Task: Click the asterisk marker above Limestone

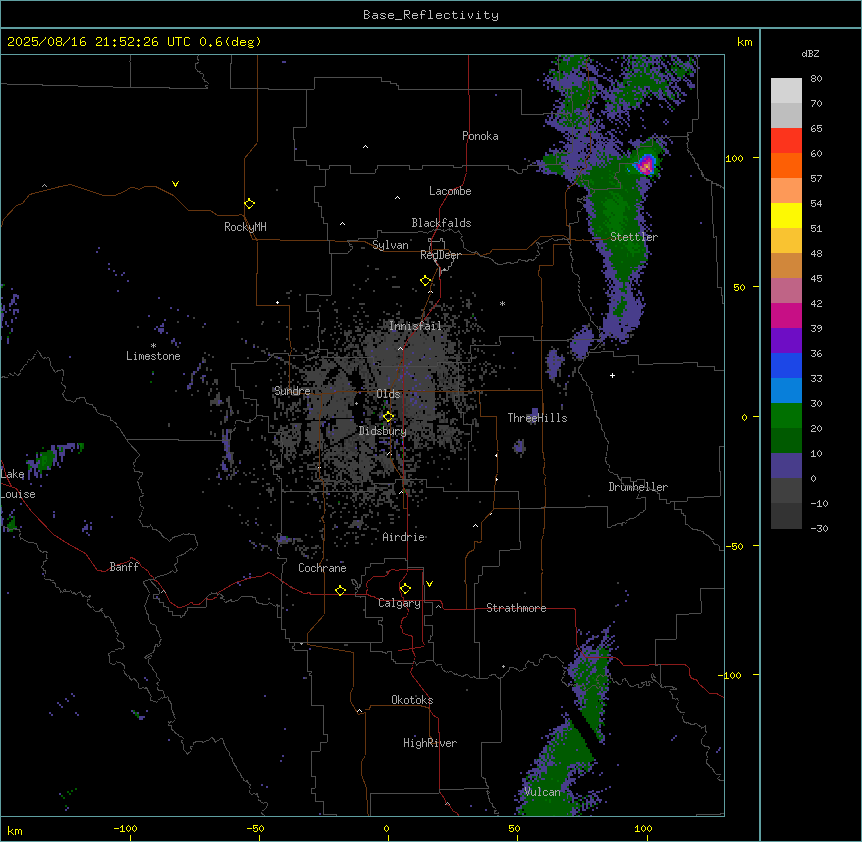Action: [x=153, y=346]
